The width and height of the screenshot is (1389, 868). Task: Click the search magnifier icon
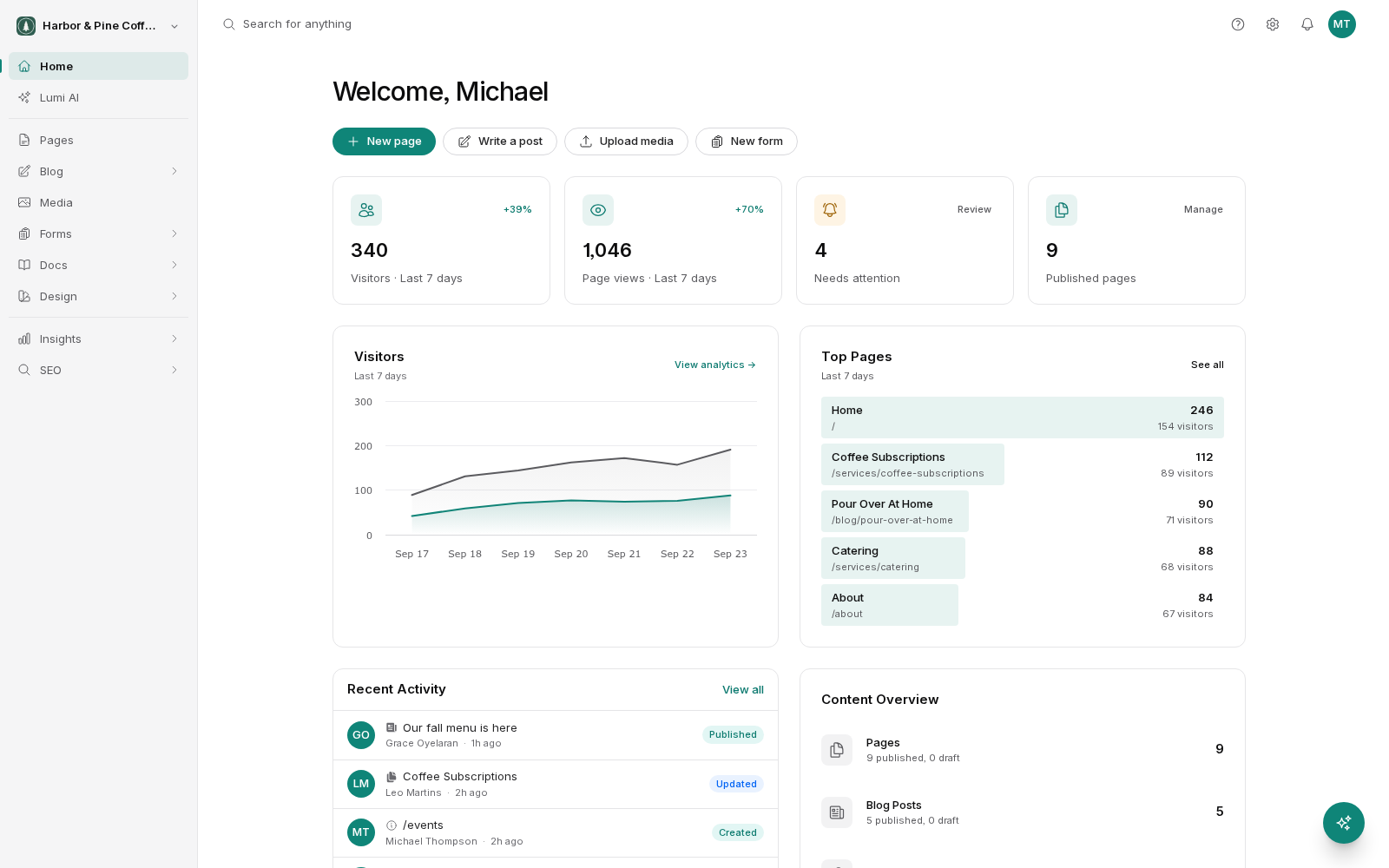click(x=229, y=24)
